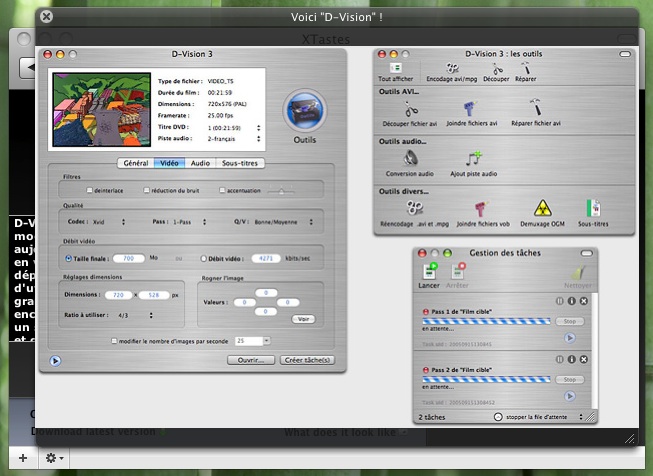
Task: Open stopper la file d'attente popup
Action: [543, 417]
